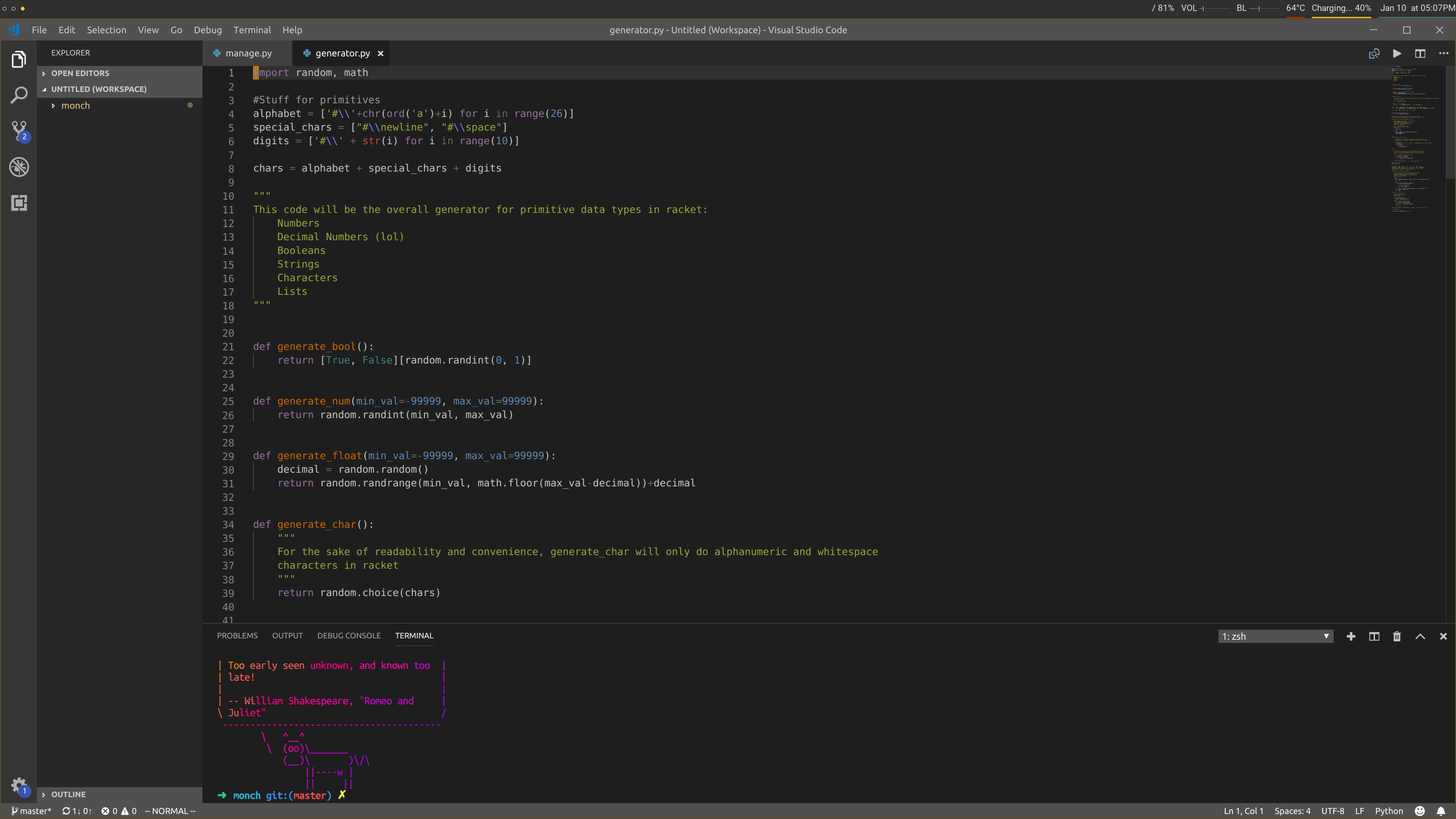1456x819 pixels.
Task: Switch to the OUTPUT panel tab
Action: pyautogui.click(x=287, y=636)
